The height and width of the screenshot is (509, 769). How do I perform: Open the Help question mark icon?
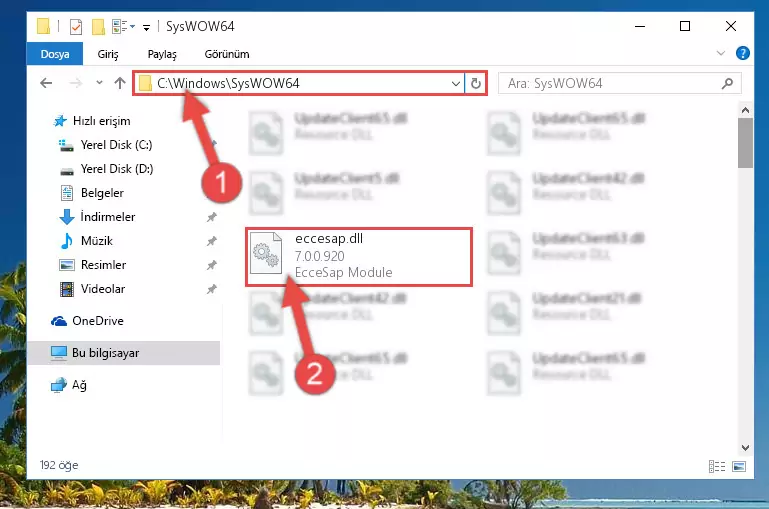[x=743, y=53]
